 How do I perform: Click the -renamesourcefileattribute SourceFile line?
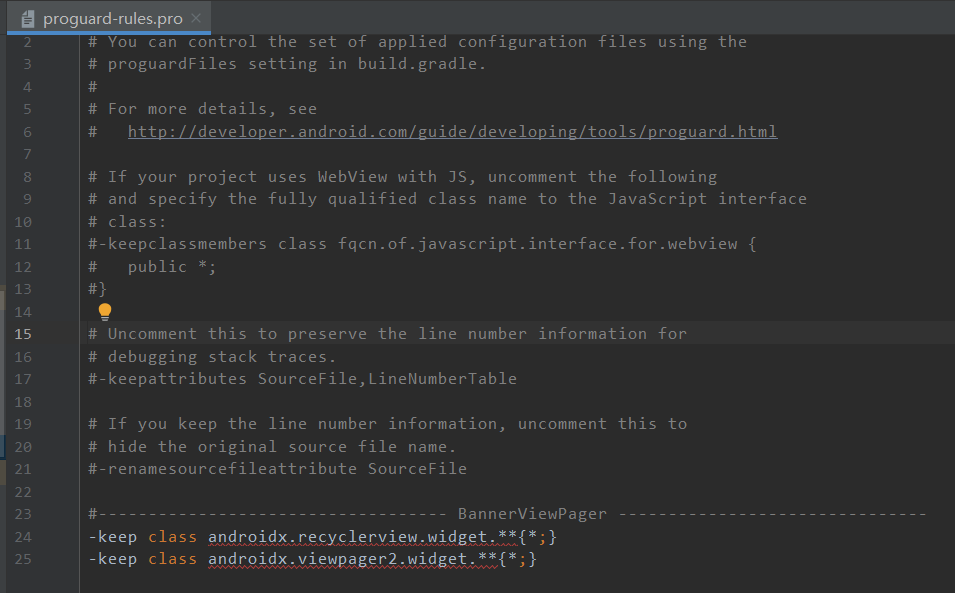277,469
